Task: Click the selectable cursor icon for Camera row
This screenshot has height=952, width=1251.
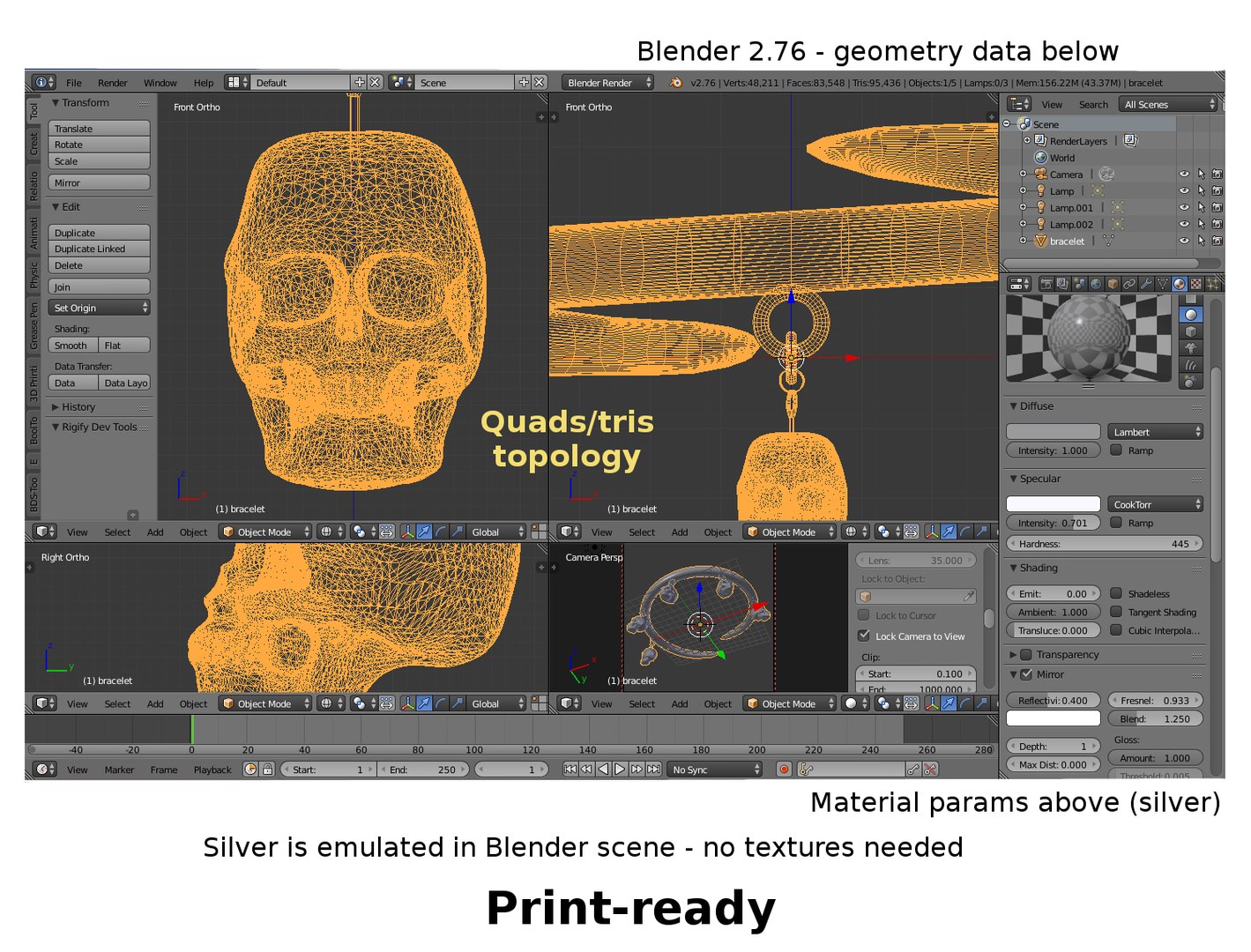Action: [x=1201, y=175]
